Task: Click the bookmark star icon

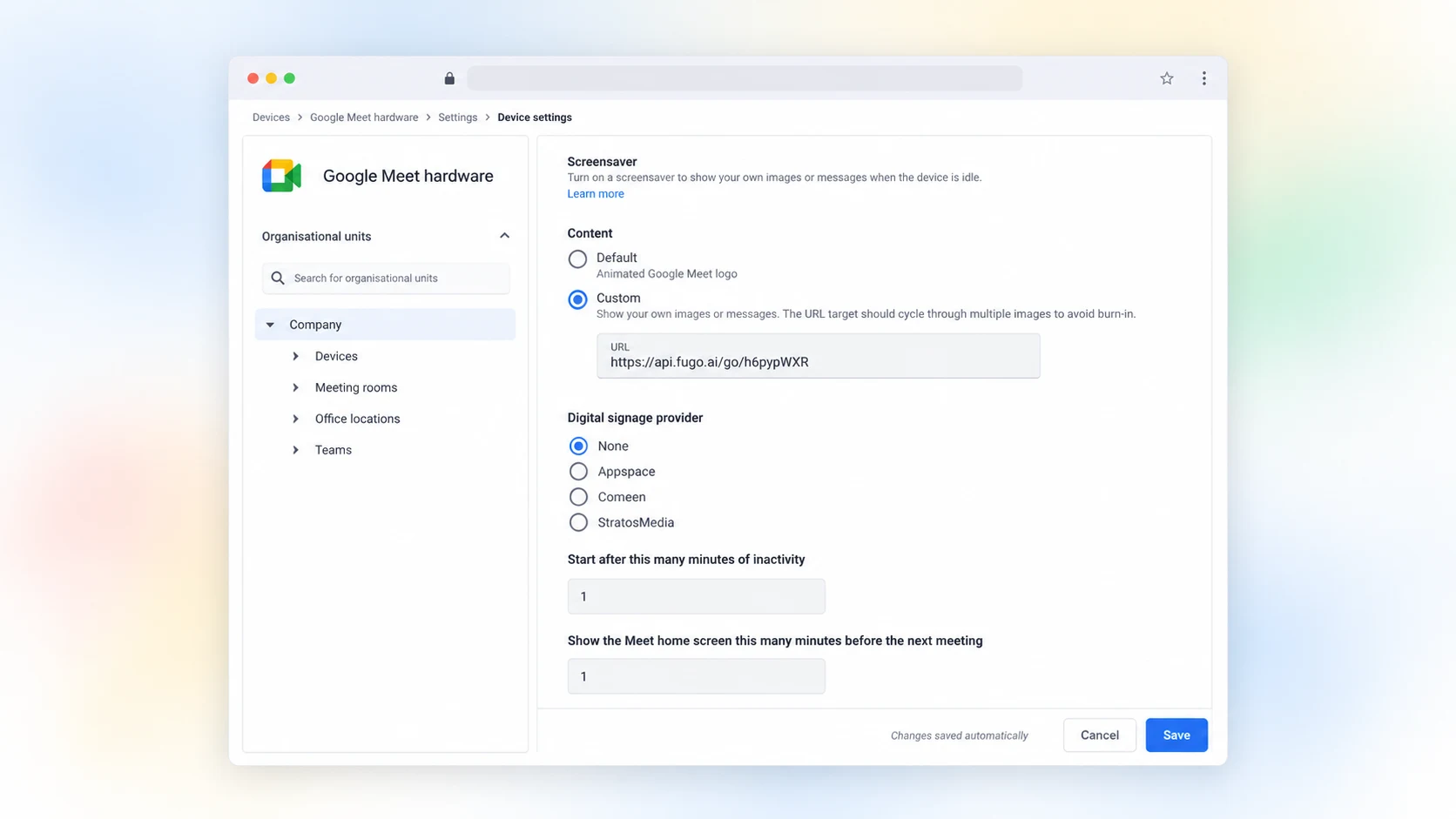Action: point(1167,78)
